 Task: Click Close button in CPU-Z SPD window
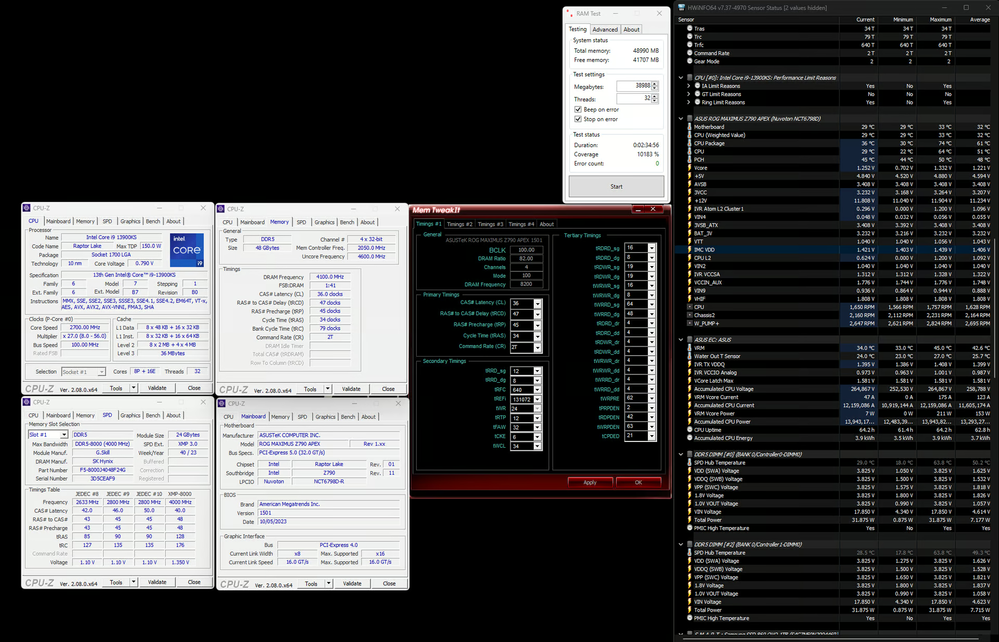click(x=194, y=582)
